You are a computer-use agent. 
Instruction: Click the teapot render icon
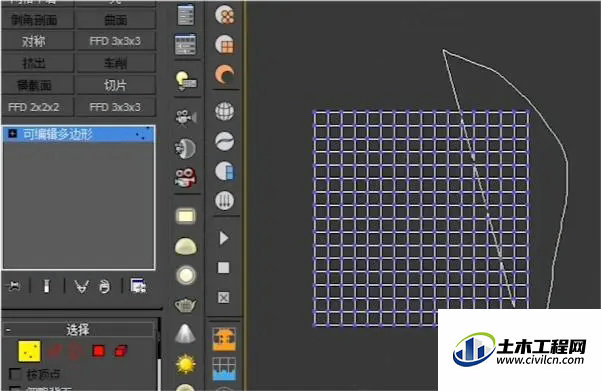tap(186, 305)
